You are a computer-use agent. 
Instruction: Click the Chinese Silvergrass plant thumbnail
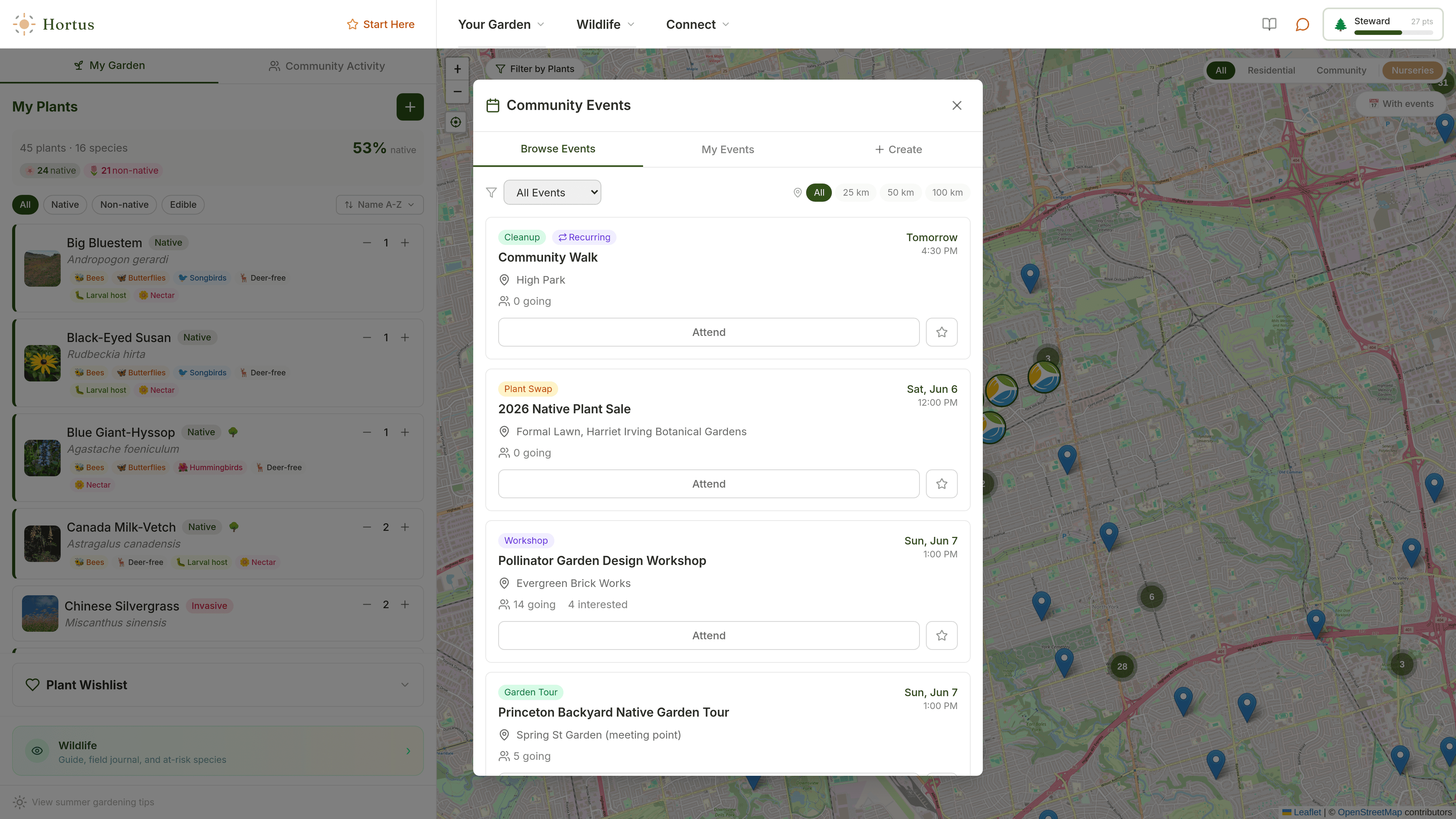(40, 613)
